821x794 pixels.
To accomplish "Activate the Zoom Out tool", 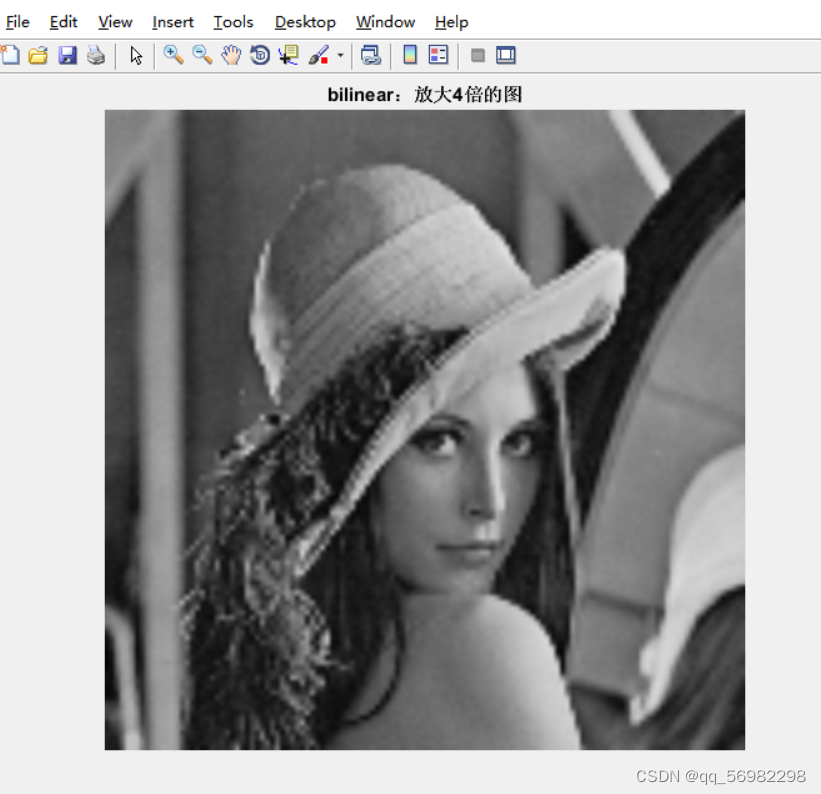I will coord(202,55).
